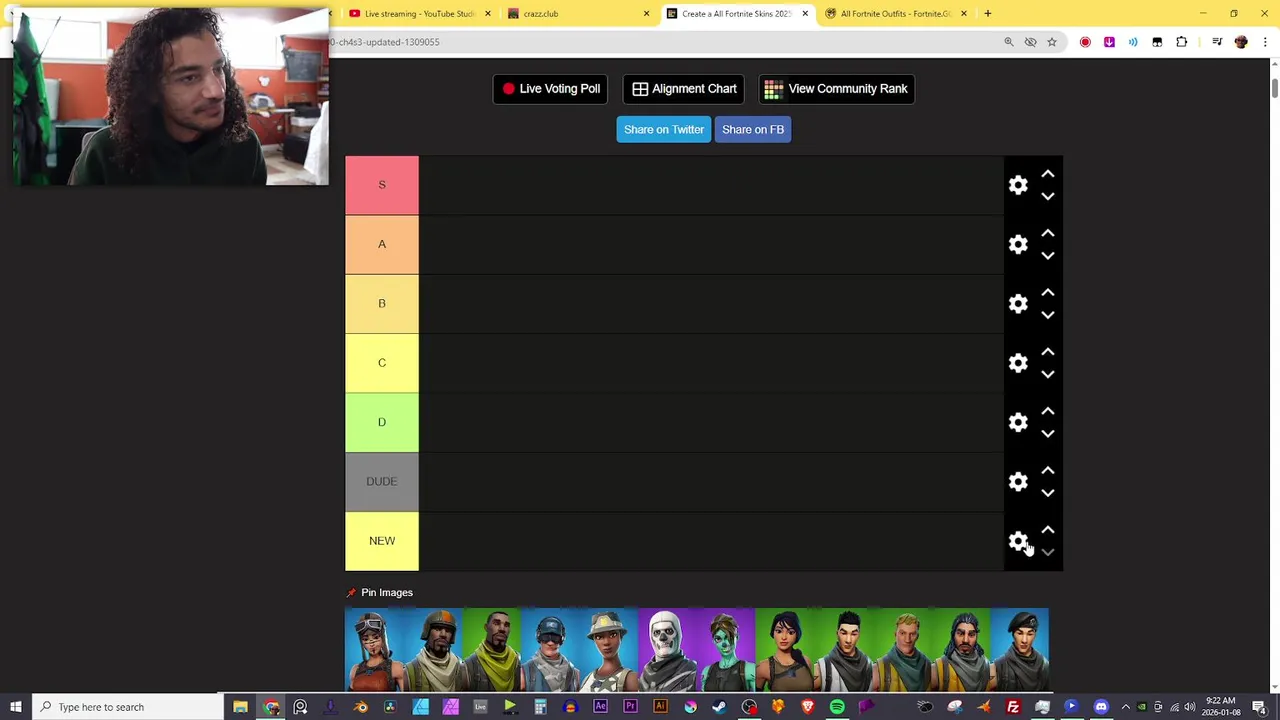This screenshot has width=1280, height=720.
Task: Open Chrome profile avatar
Action: tap(1241, 42)
